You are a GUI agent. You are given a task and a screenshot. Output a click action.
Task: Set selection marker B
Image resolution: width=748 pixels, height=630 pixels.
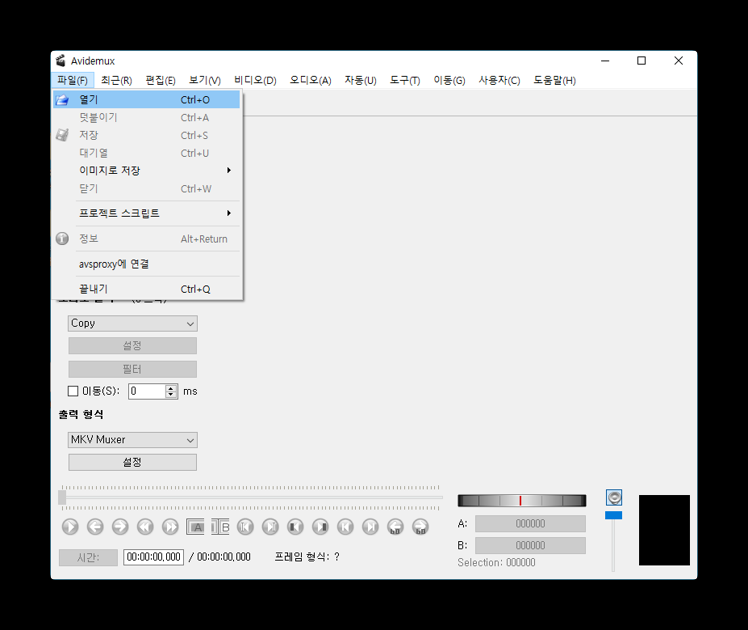[220, 527]
